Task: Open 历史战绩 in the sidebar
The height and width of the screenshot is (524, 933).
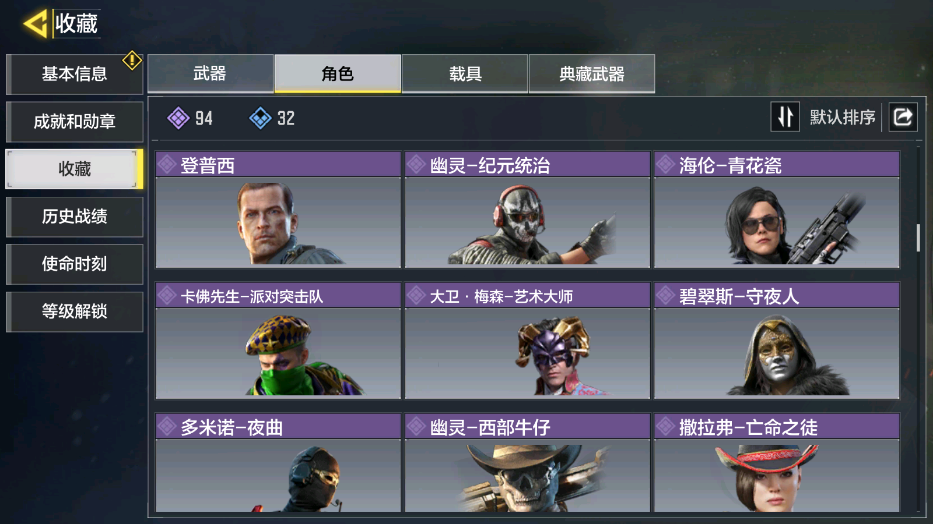Action: click(x=74, y=216)
